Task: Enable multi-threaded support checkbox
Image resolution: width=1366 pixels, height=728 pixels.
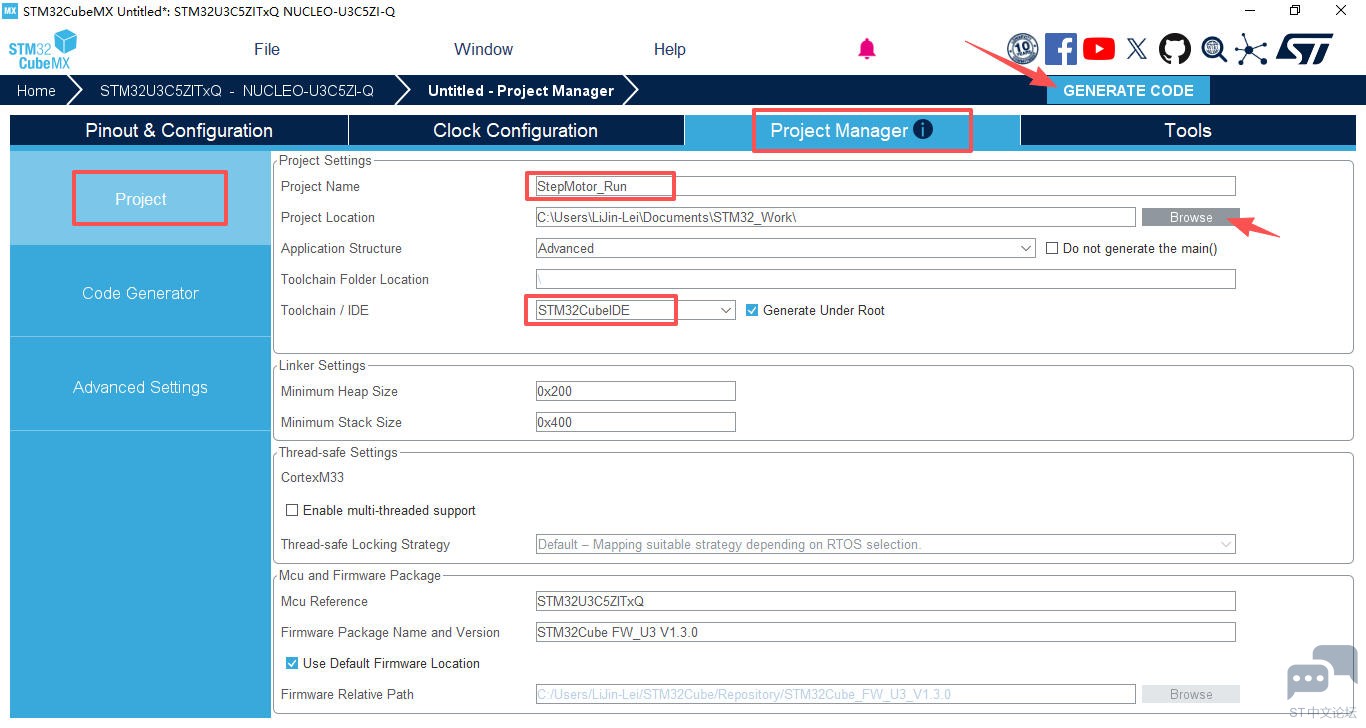Action: [x=292, y=510]
